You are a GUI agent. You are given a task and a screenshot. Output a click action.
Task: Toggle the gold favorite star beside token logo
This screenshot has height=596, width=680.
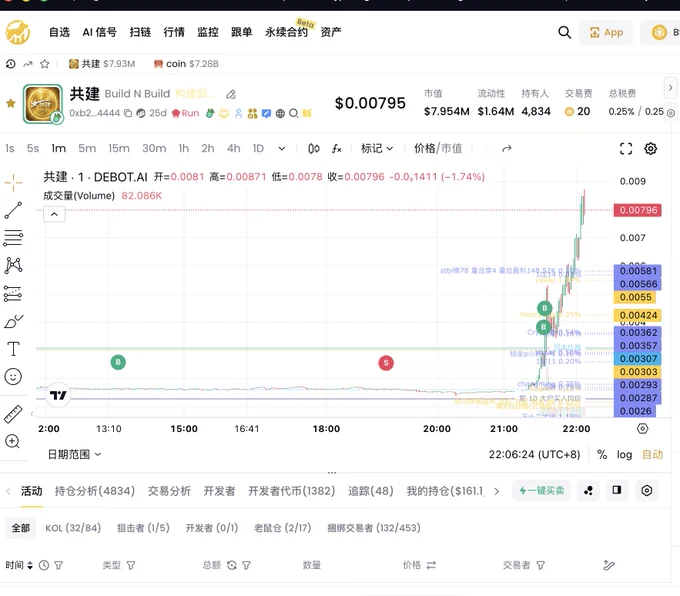(11, 103)
